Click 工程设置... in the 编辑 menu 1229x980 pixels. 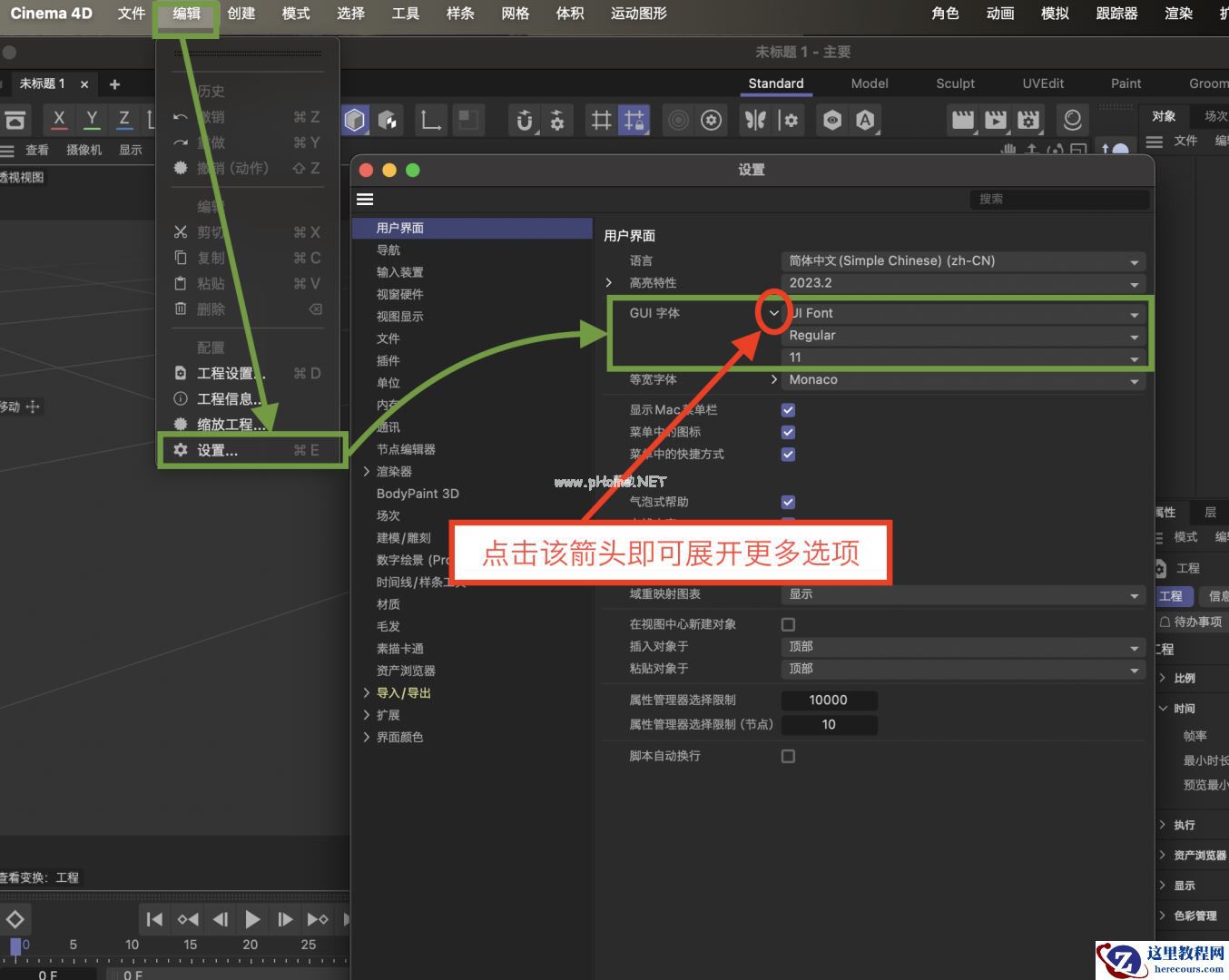tap(248, 373)
